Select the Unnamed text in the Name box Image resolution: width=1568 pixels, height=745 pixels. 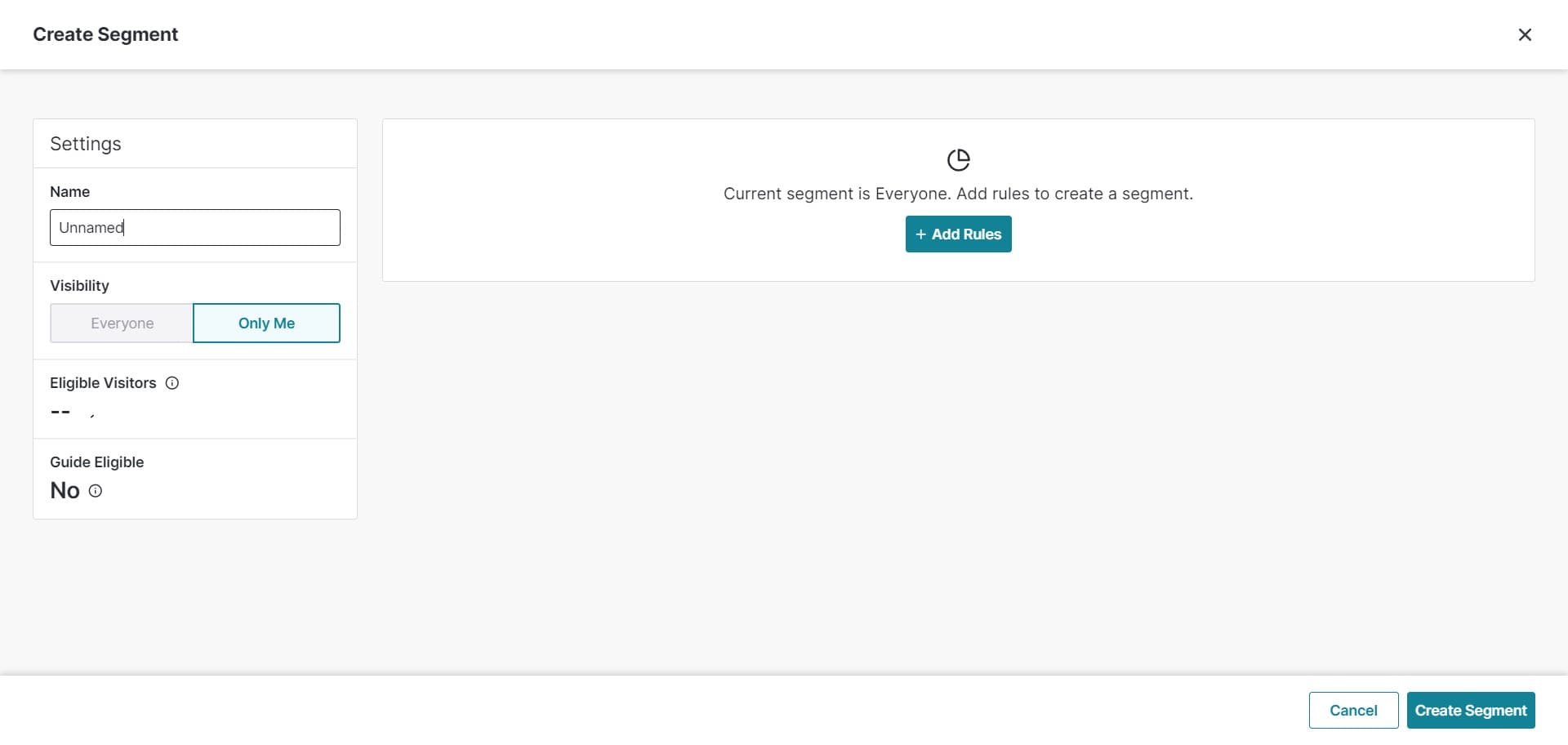click(92, 227)
